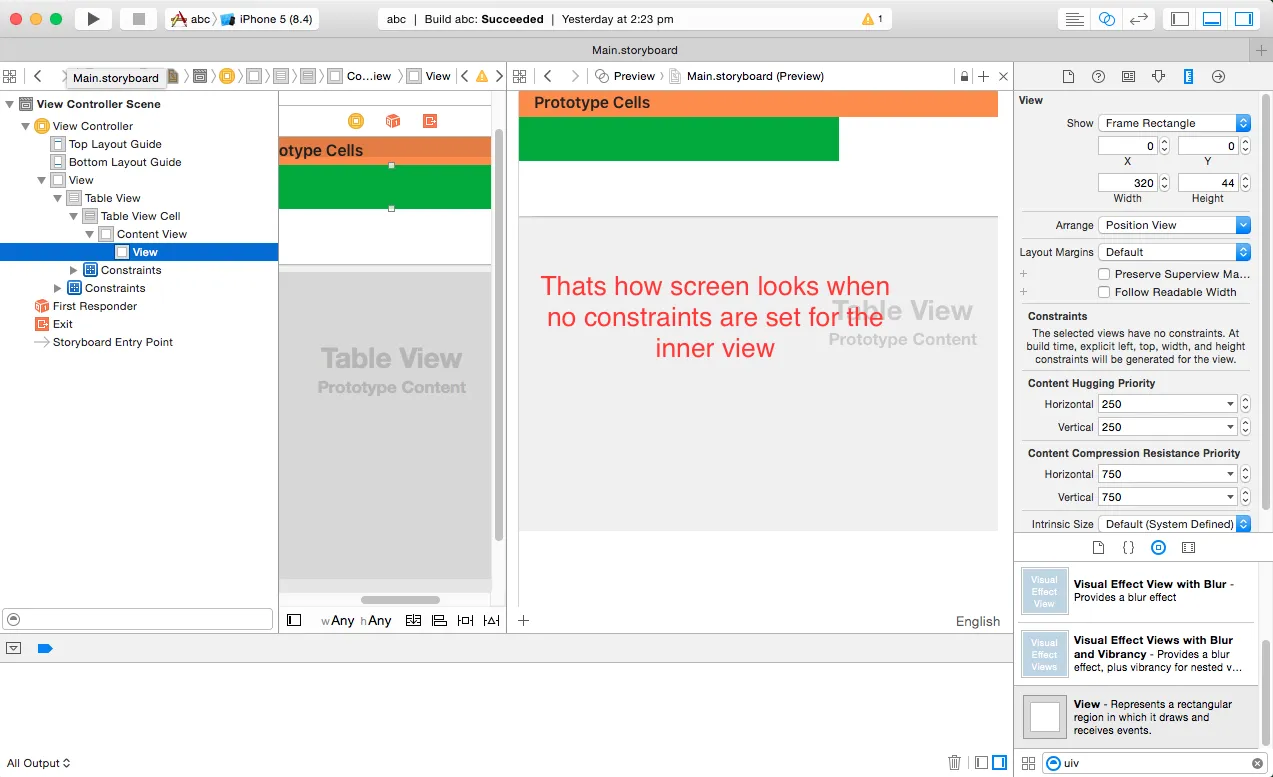The image size is (1273, 777).
Task: Click the 1 warning indicator in the activity bar
Action: 872,19
